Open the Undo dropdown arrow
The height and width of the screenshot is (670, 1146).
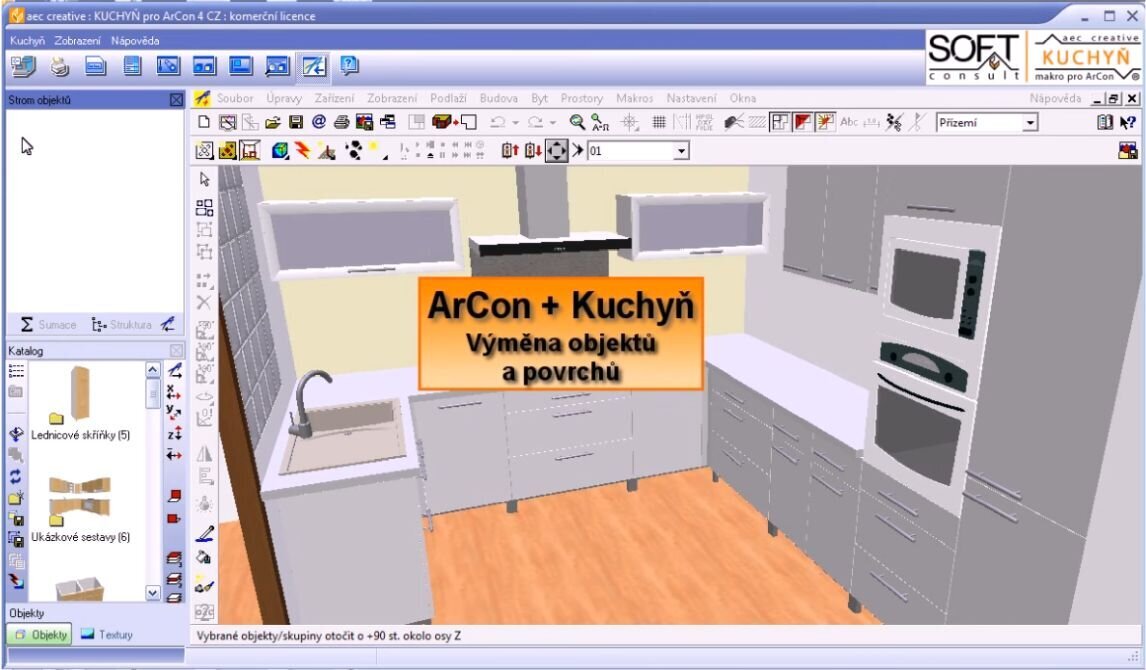(x=517, y=122)
